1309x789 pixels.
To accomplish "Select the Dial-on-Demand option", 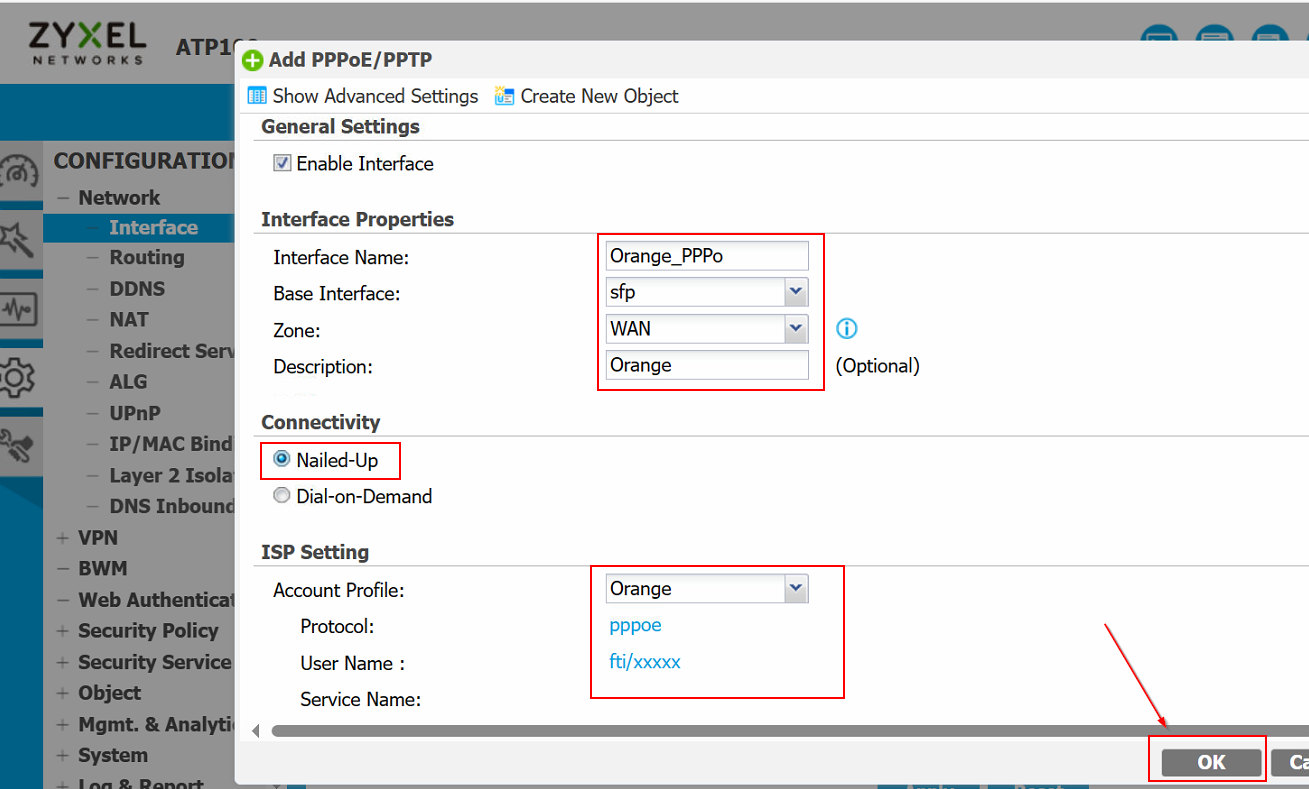I will [281, 495].
